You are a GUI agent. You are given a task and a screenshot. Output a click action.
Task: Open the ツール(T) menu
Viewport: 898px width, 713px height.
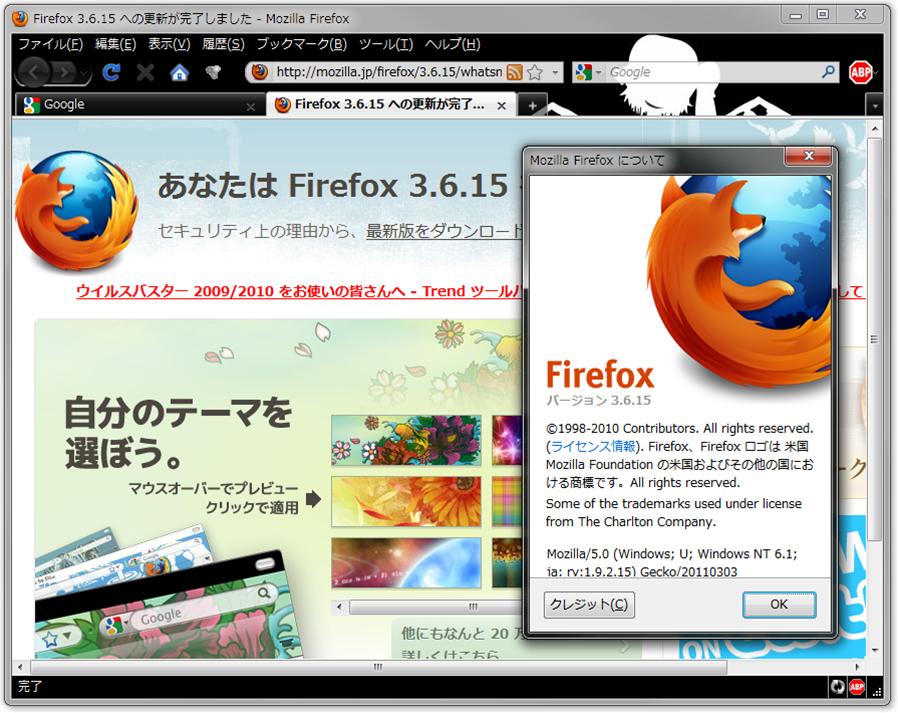point(385,44)
